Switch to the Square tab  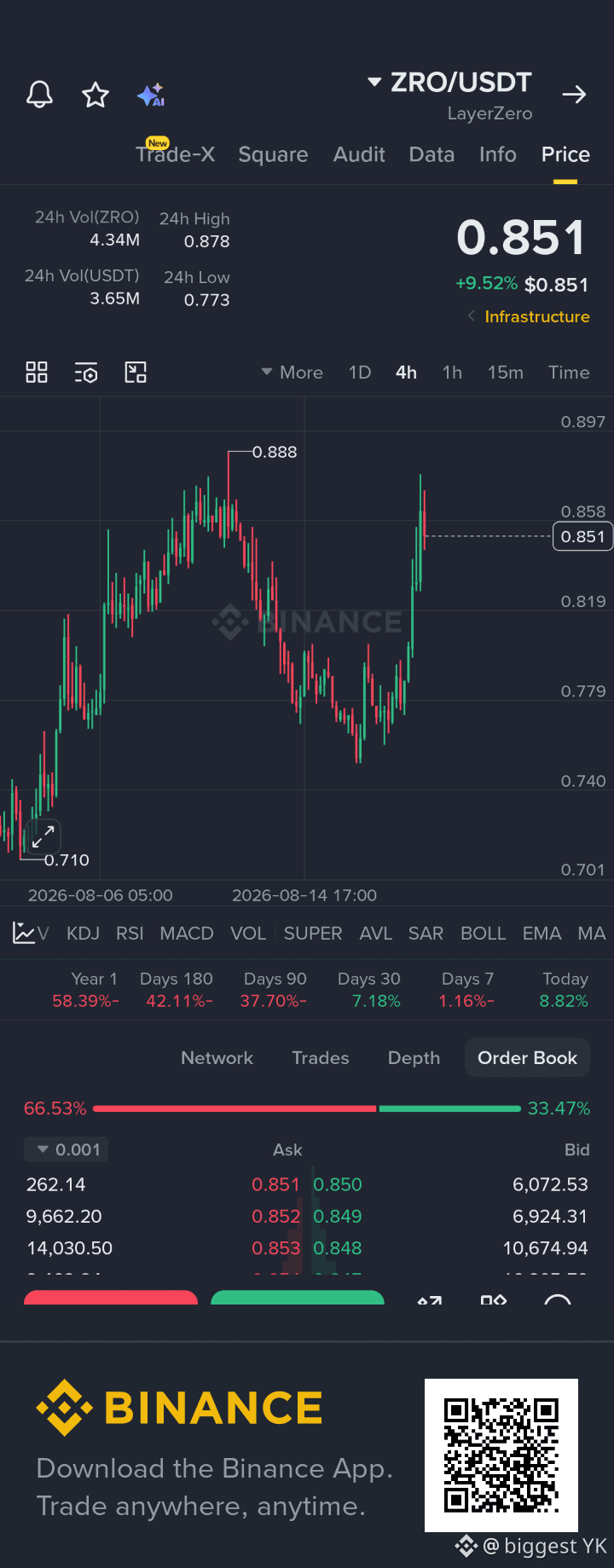pos(273,154)
